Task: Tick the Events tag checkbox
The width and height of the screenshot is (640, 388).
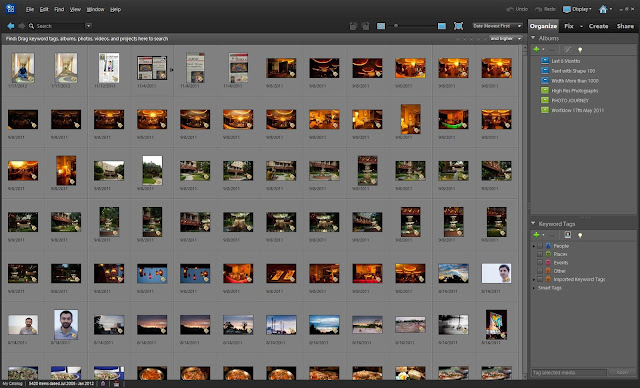Action: click(540, 262)
